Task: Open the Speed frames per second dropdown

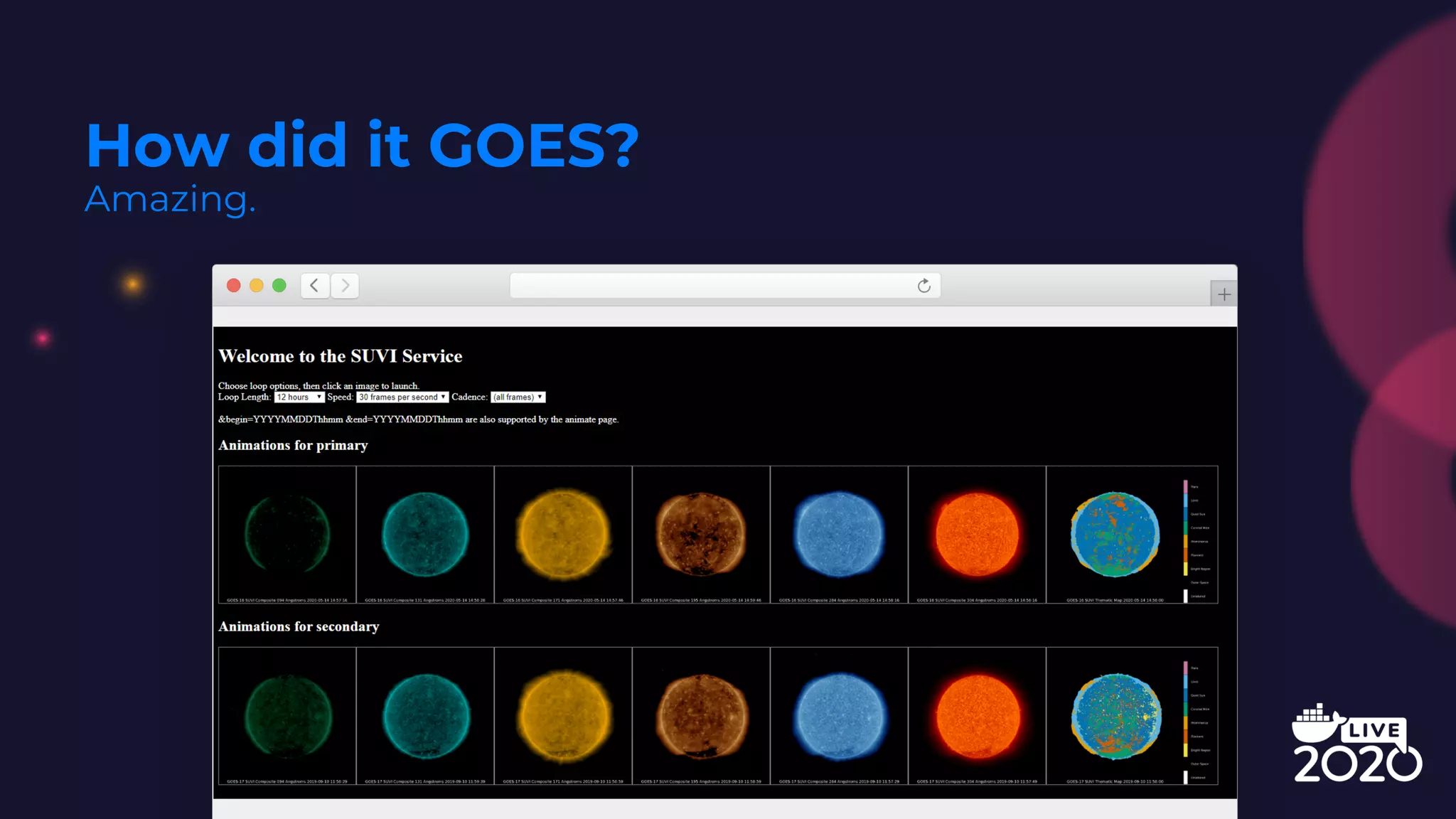Action: [402, 397]
